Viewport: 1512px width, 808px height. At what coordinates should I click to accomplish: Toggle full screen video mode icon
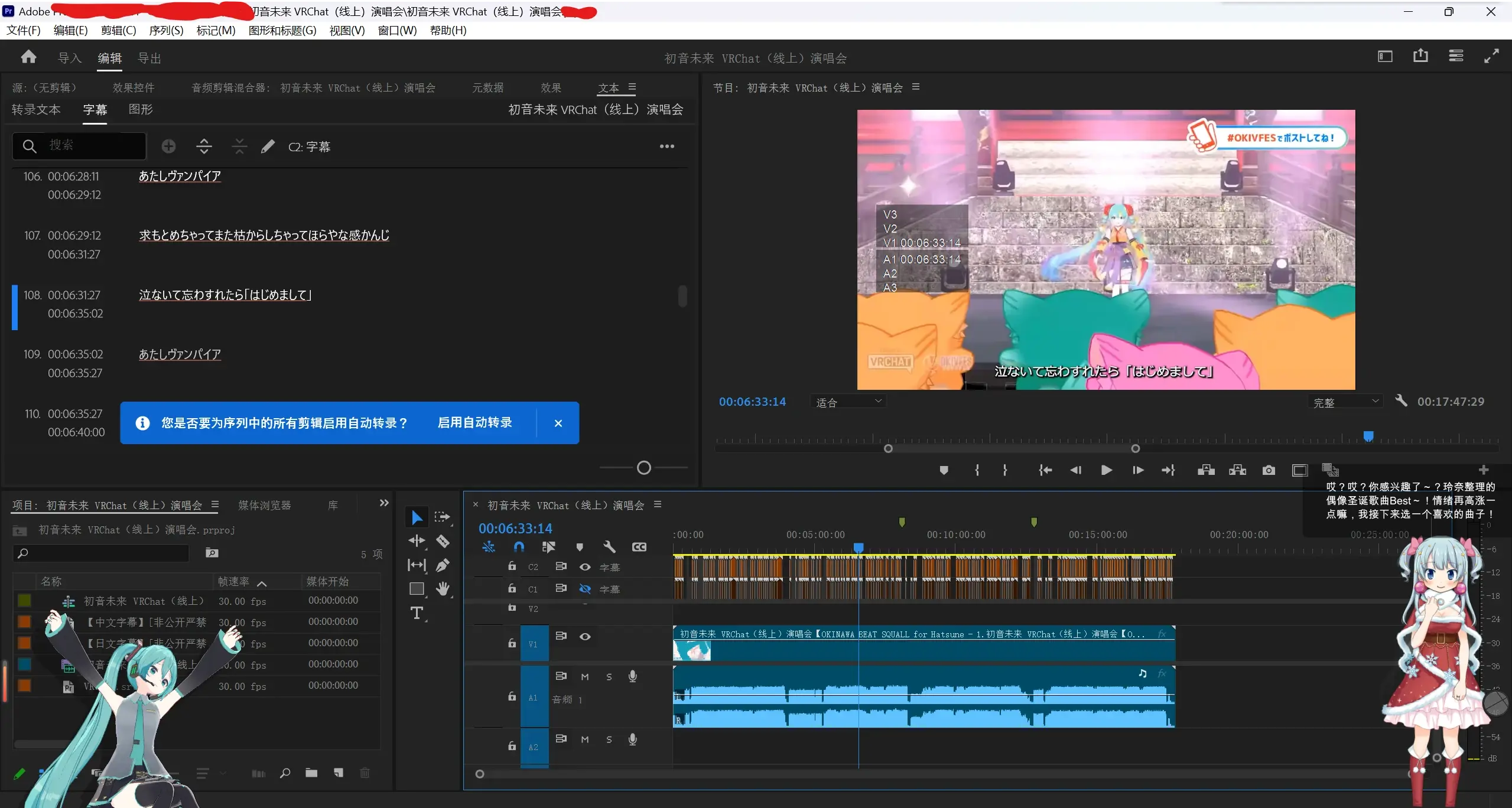point(1491,56)
